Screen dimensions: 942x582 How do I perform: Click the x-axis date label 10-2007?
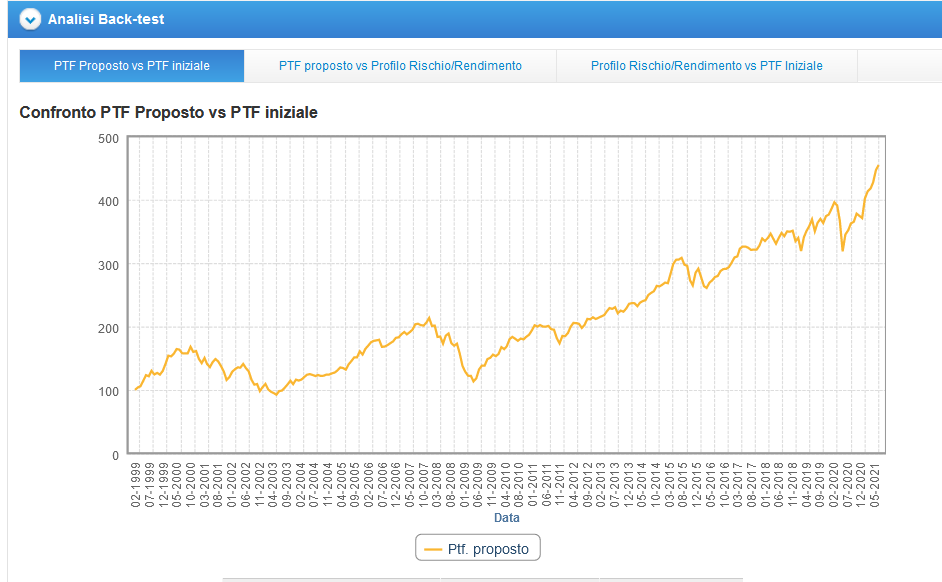424,485
